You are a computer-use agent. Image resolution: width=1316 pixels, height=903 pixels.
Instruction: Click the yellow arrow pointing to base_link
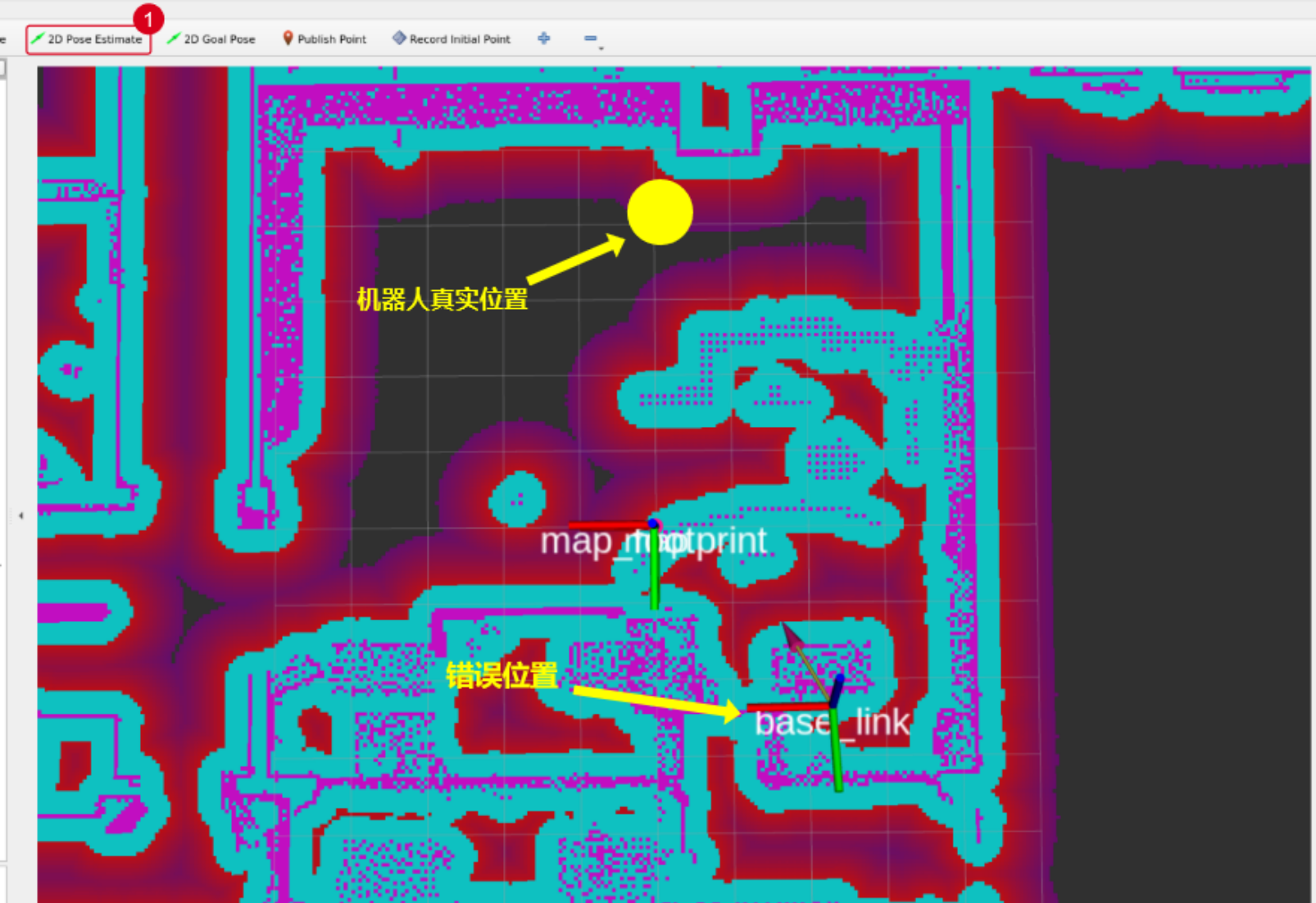coord(656,701)
